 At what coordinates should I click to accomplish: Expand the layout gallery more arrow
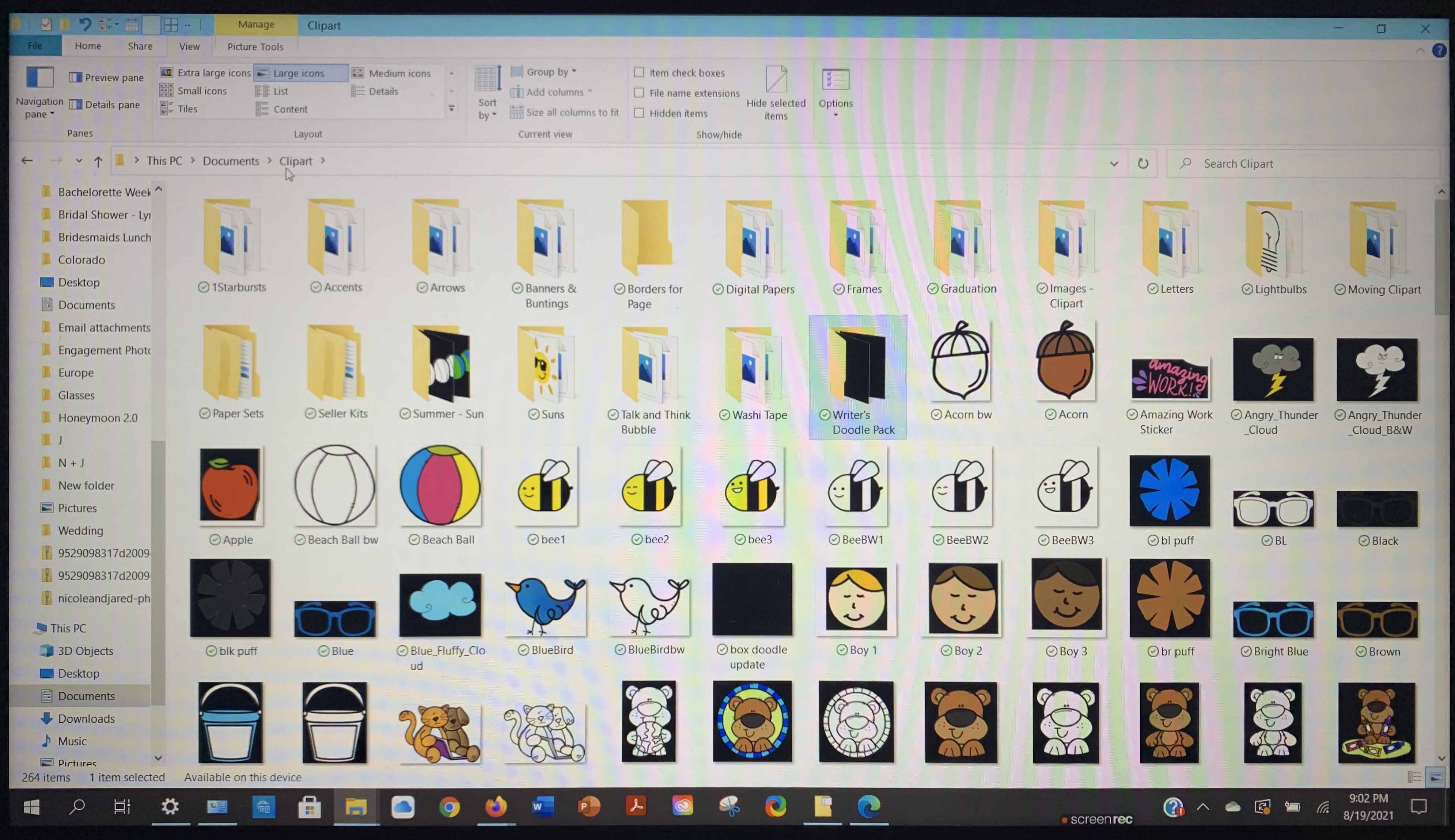pos(451,109)
